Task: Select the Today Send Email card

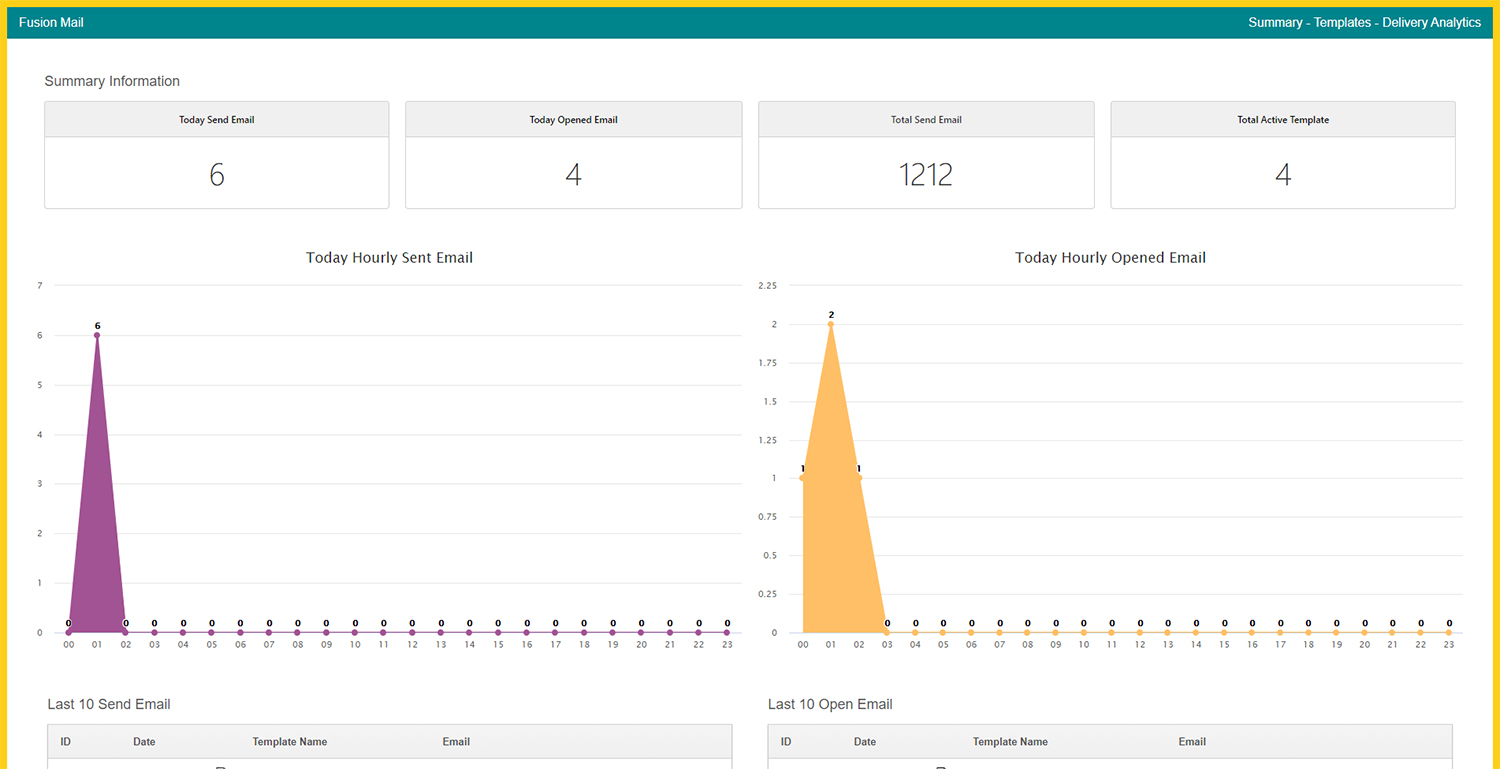Action: [216, 155]
